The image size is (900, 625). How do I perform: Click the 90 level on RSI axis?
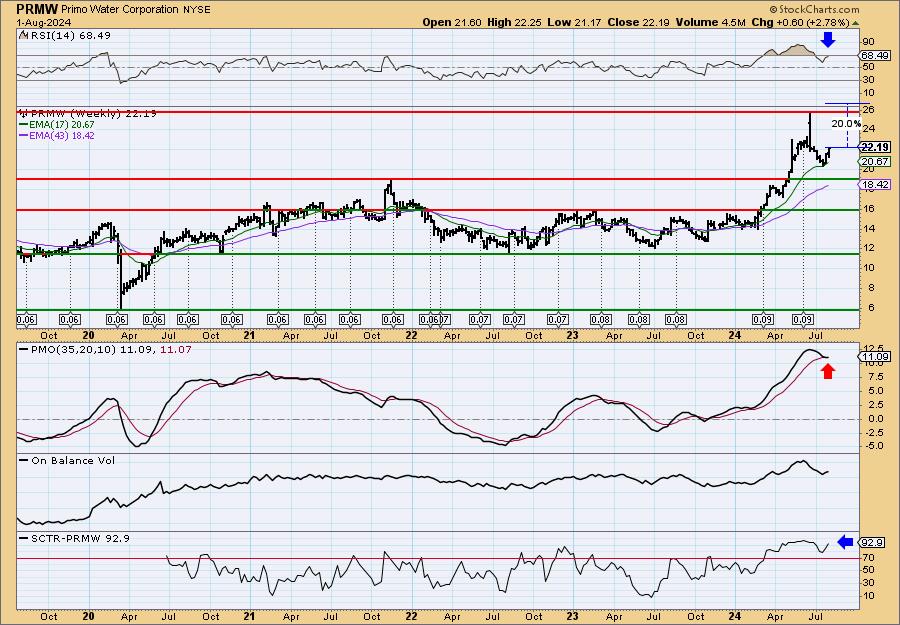click(868, 42)
